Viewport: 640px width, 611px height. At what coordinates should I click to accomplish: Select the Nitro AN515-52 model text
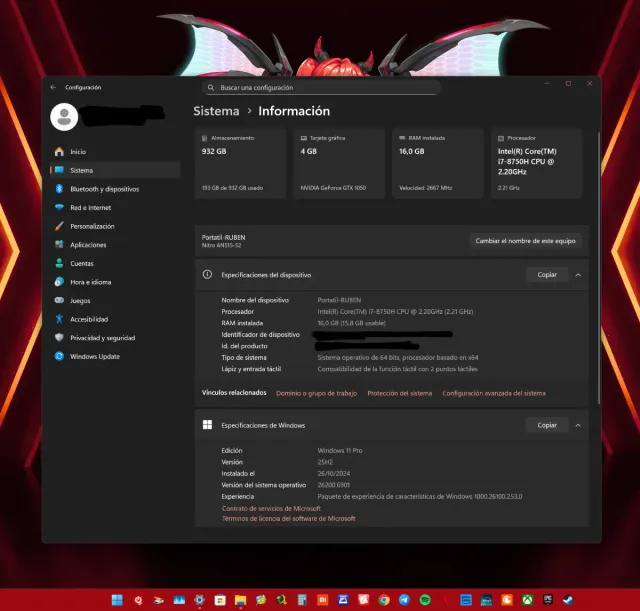[x=221, y=245]
